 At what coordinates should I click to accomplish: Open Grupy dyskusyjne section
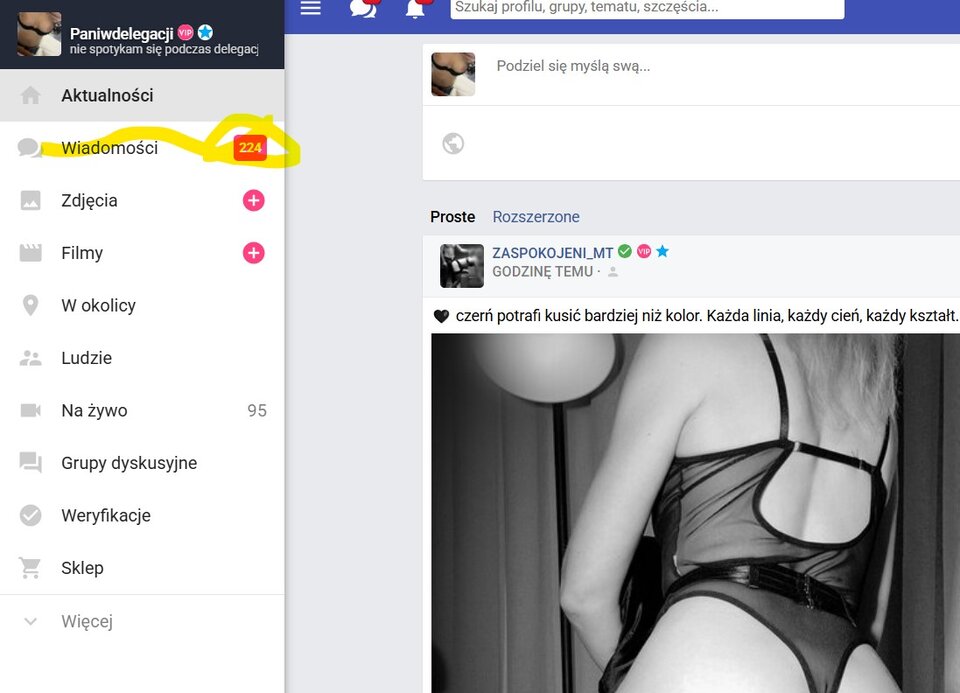128,463
